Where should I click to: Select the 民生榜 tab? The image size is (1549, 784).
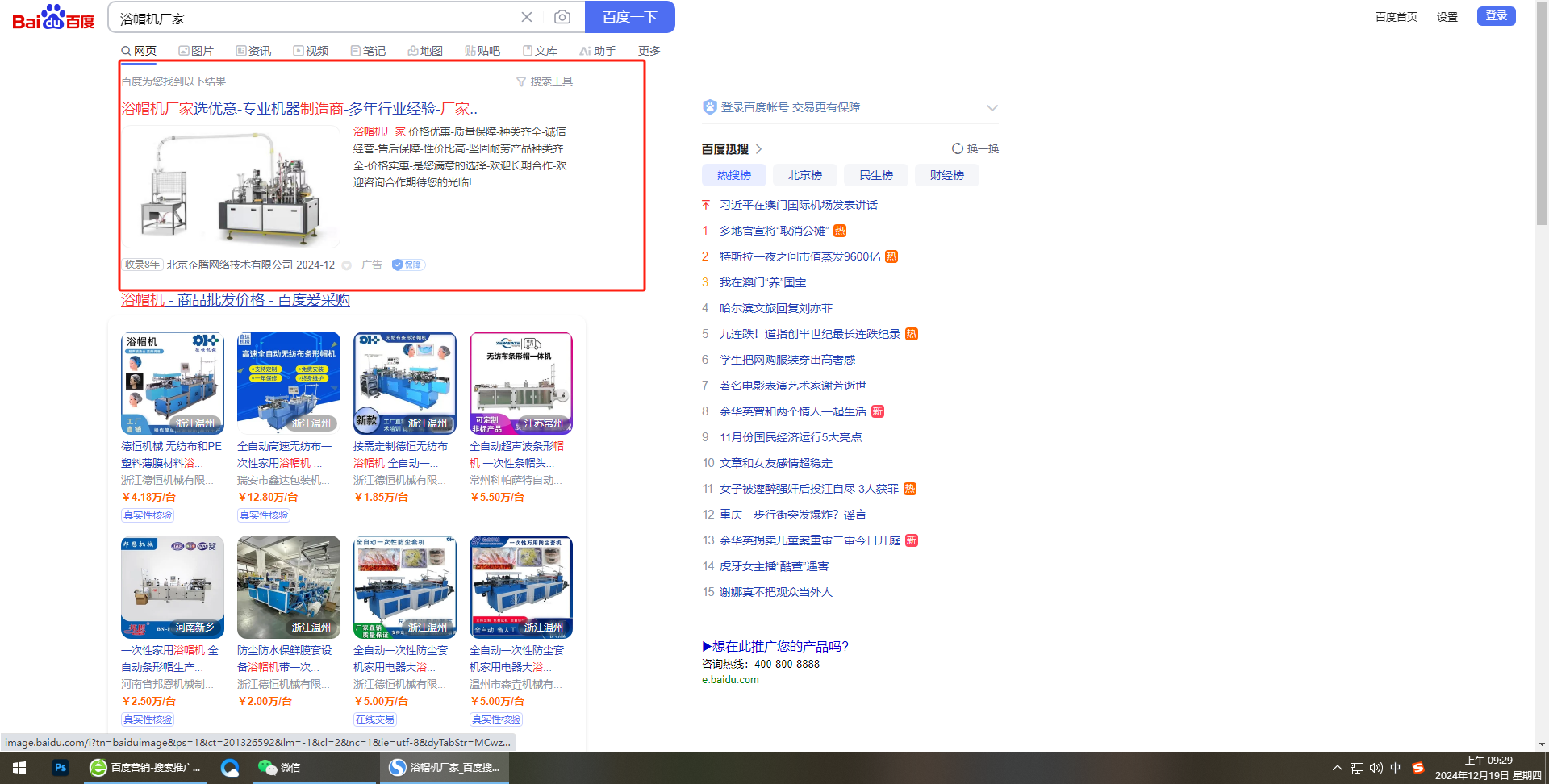(876, 175)
